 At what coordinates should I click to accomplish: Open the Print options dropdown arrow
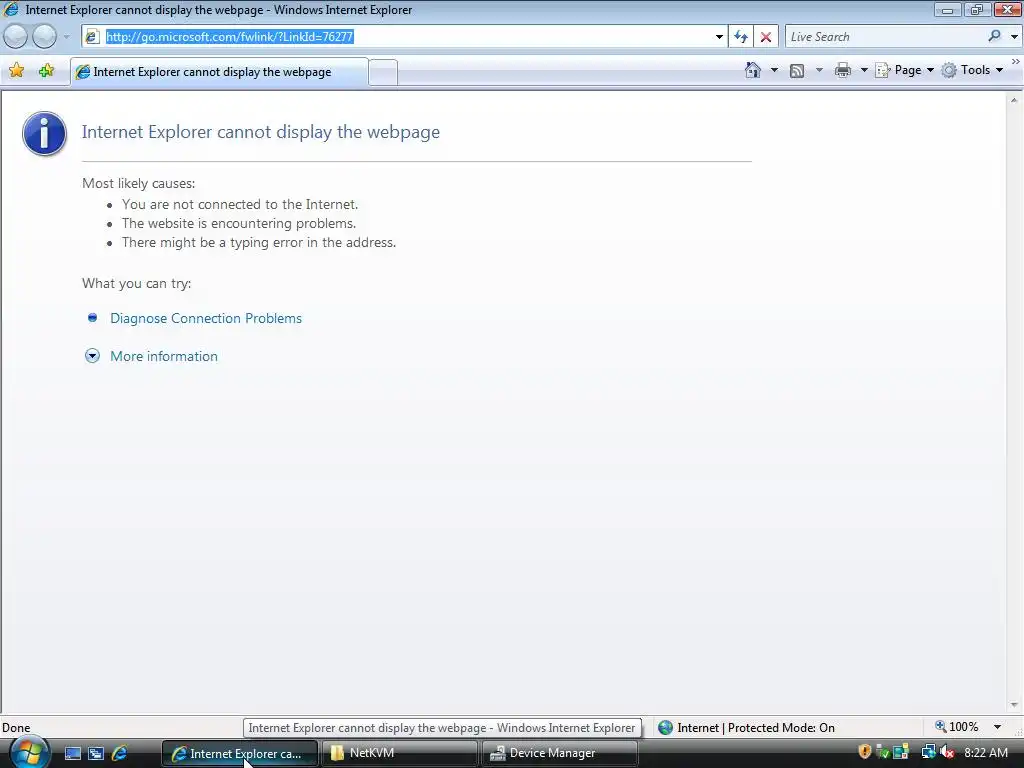(x=863, y=70)
